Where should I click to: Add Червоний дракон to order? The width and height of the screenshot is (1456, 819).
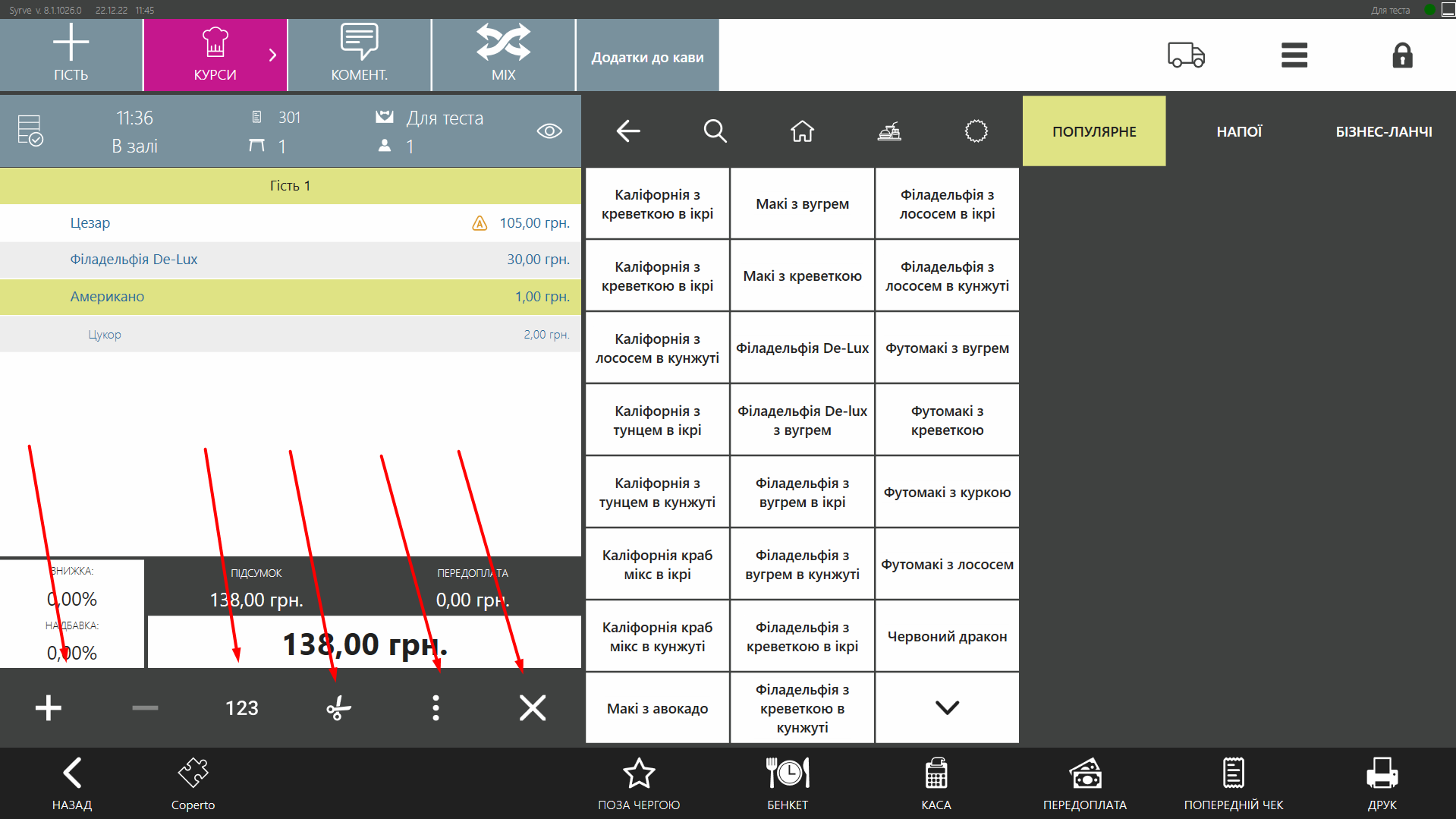pos(947,636)
